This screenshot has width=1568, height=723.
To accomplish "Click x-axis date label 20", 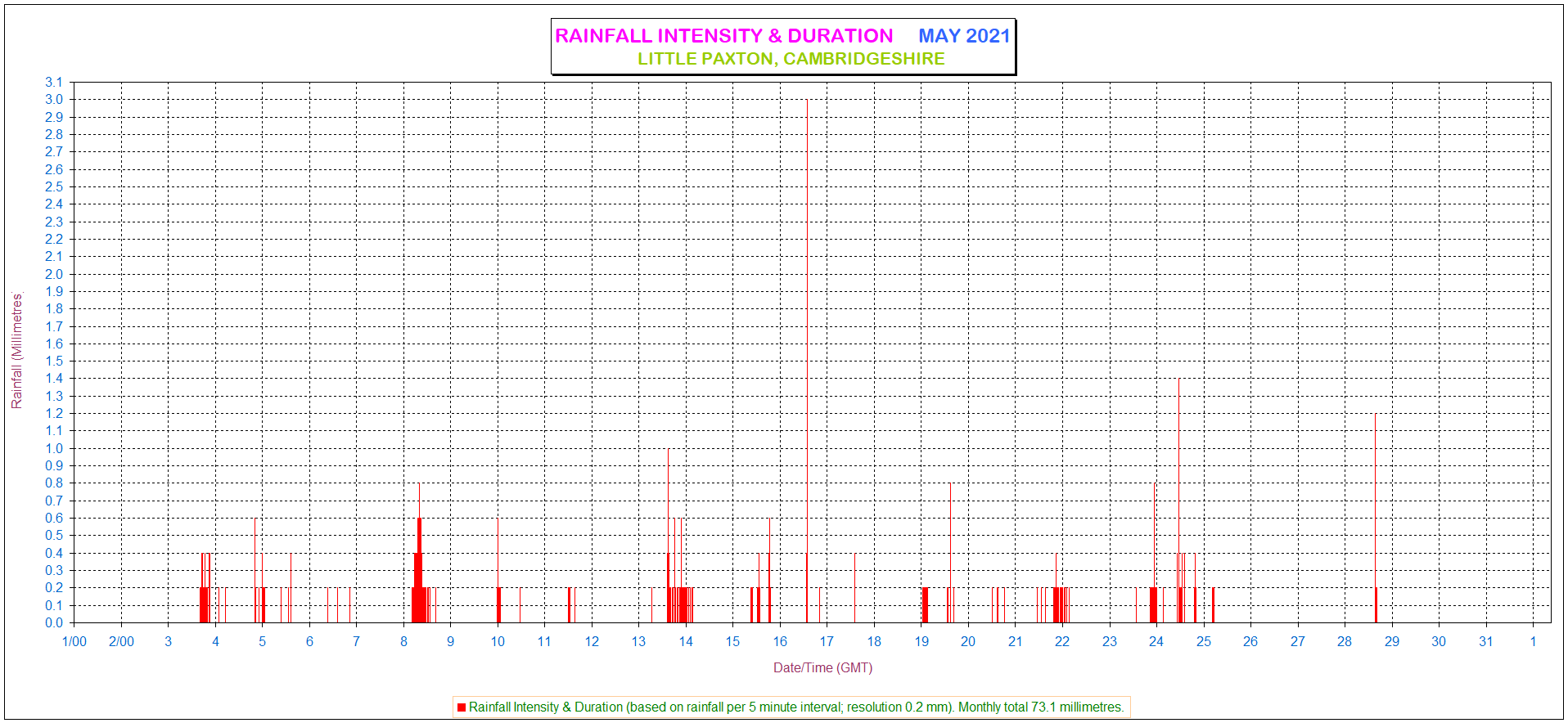I will pos(968,642).
